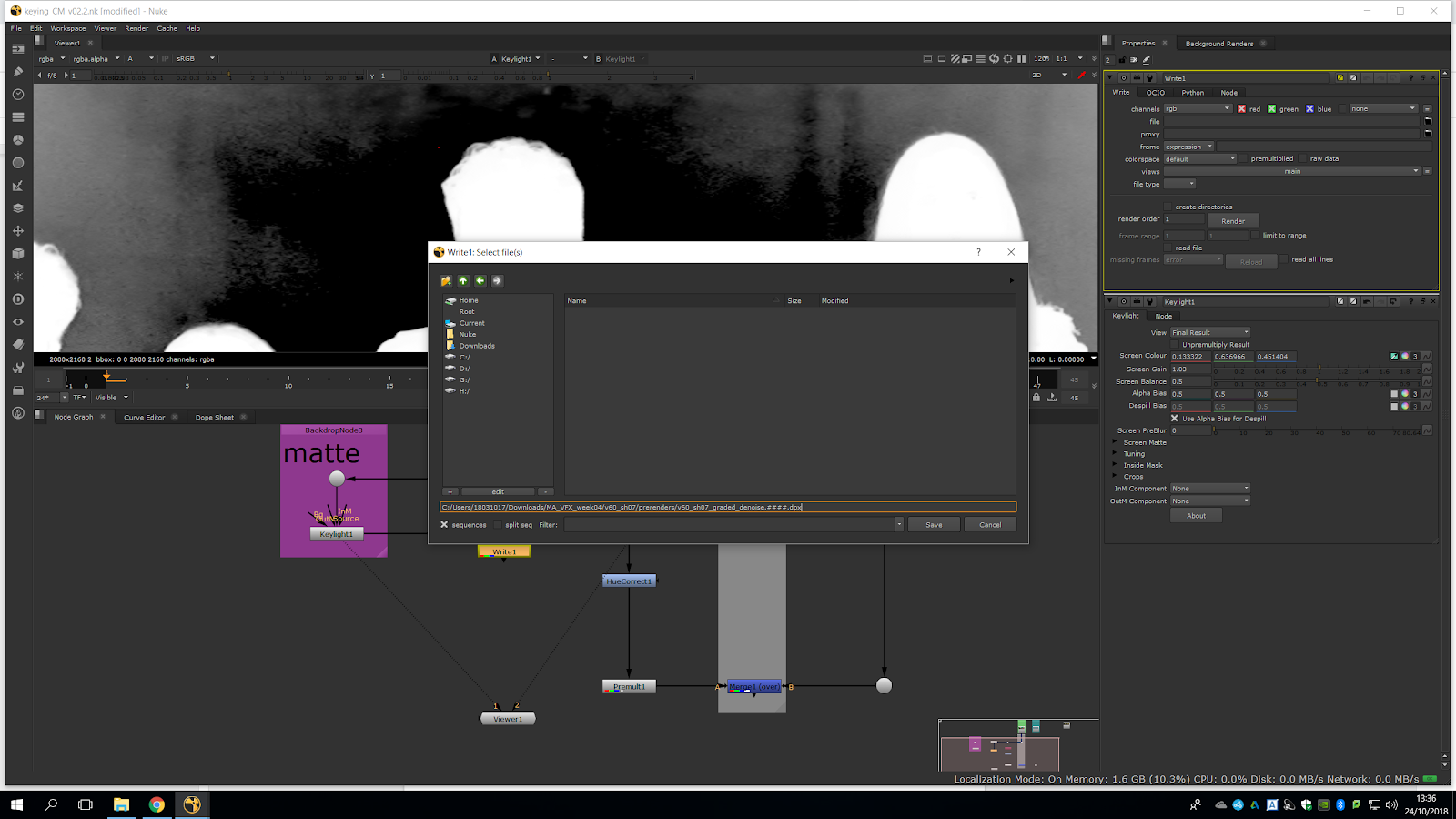Click the go up one directory arrow

tap(463, 281)
